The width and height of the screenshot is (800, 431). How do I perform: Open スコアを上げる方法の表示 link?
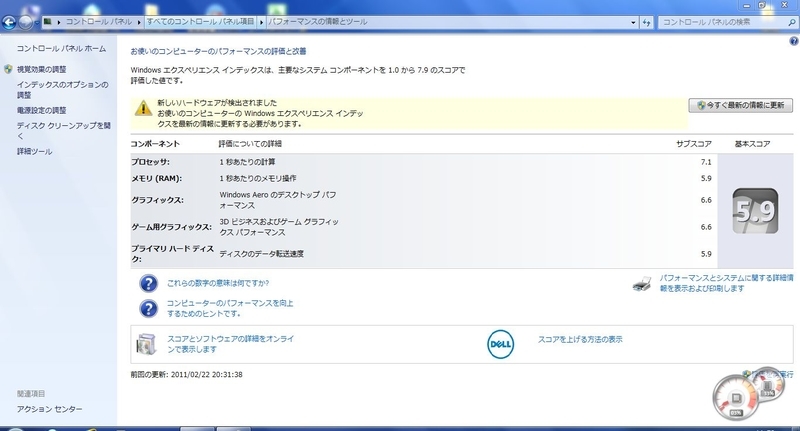(580, 339)
